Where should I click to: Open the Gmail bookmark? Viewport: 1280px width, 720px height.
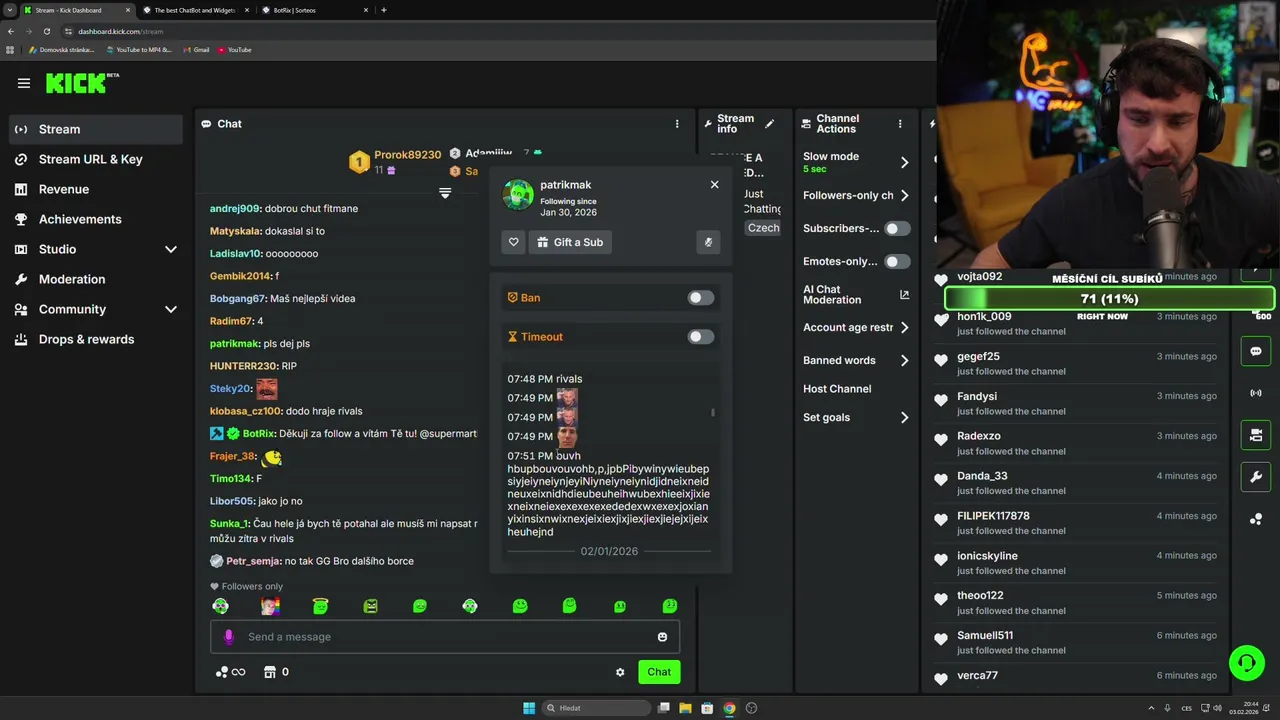click(197, 49)
